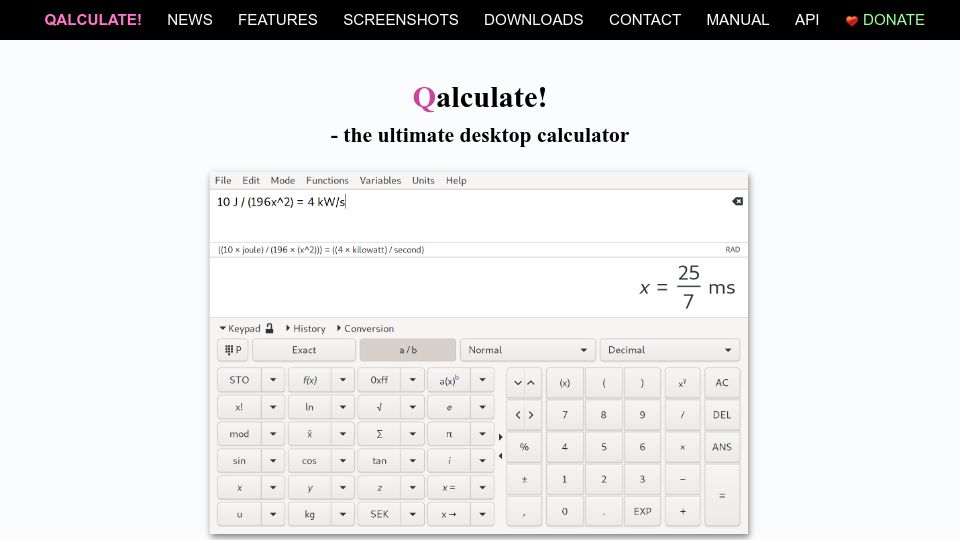Click the left/right cursor arrows button

(x=524, y=415)
